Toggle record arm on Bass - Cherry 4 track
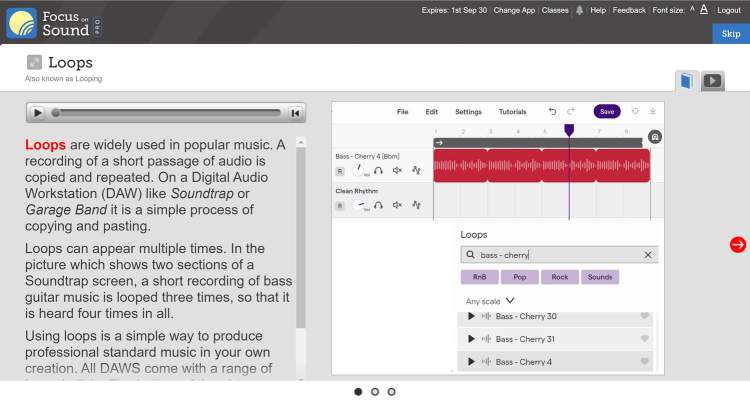This screenshot has height=411, width=750. point(340,171)
